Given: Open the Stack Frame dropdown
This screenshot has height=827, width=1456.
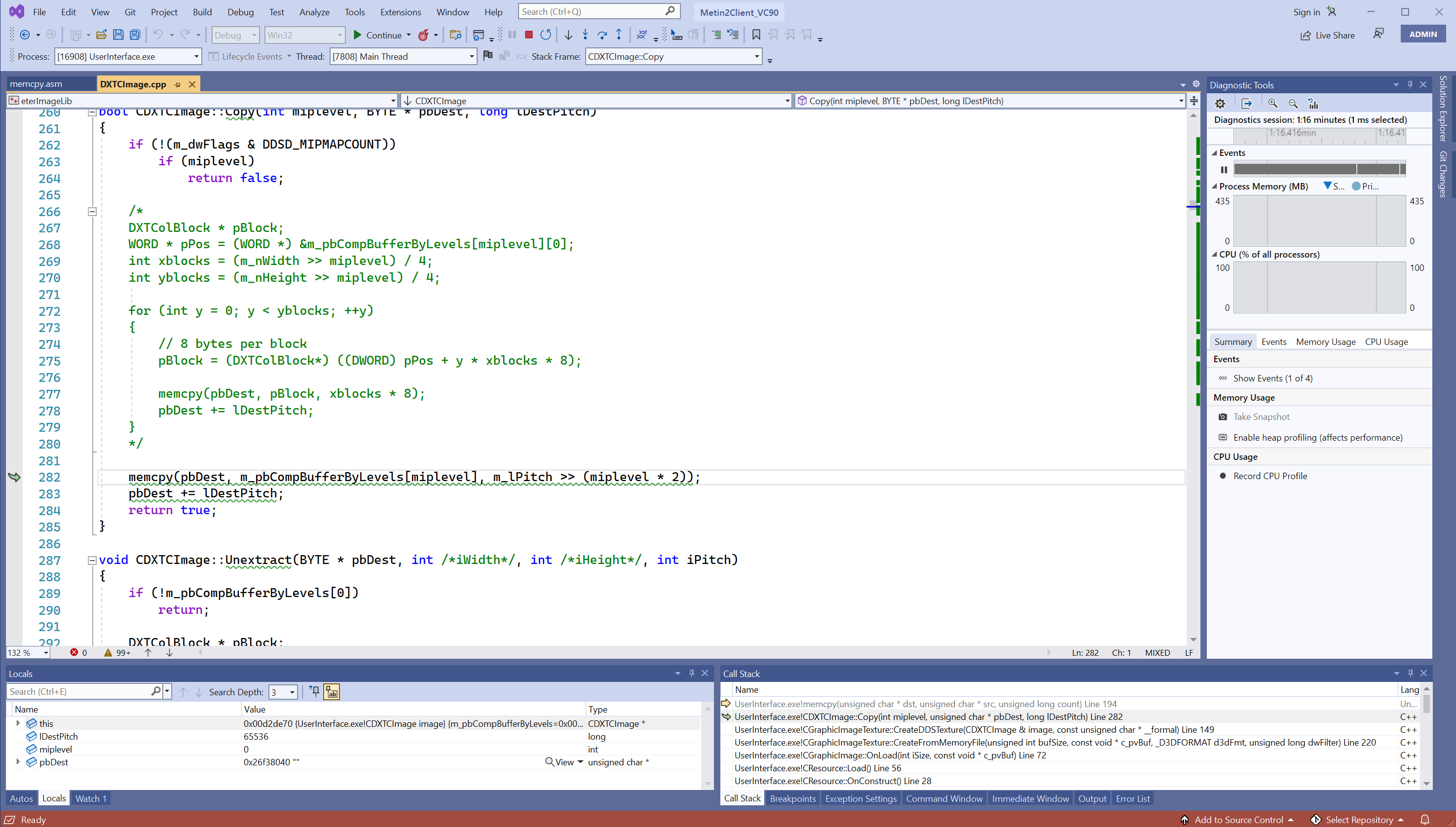Looking at the screenshot, I should (x=756, y=56).
